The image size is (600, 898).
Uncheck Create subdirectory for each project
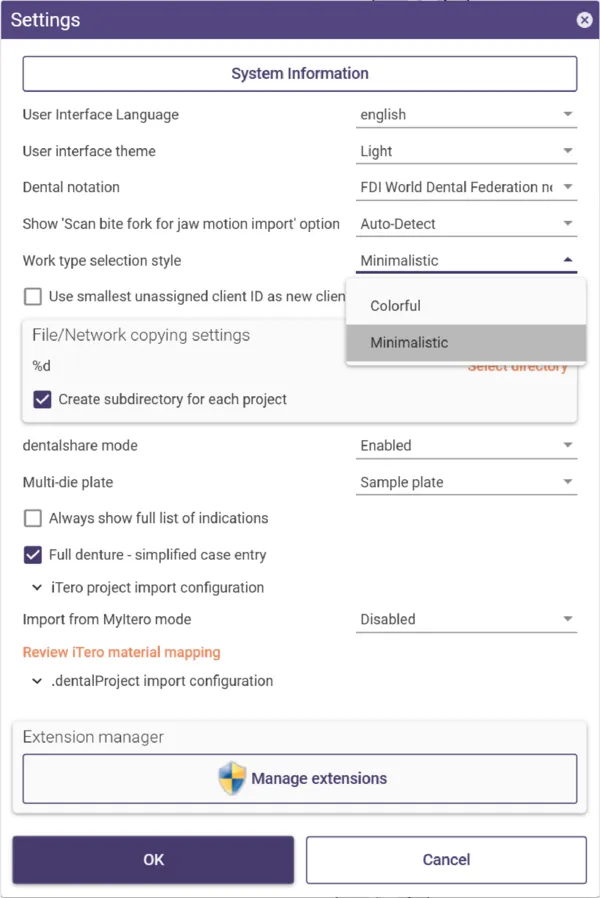42,399
